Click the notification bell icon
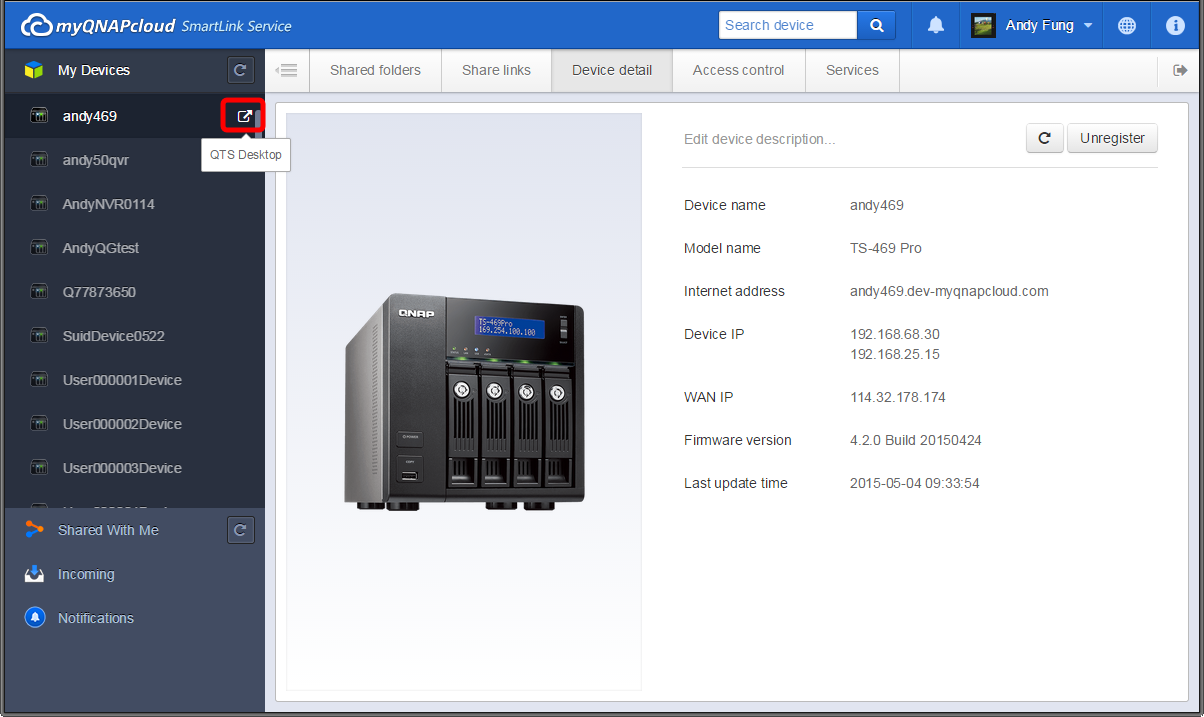This screenshot has width=1204, height=717. [x=934, y=24]
